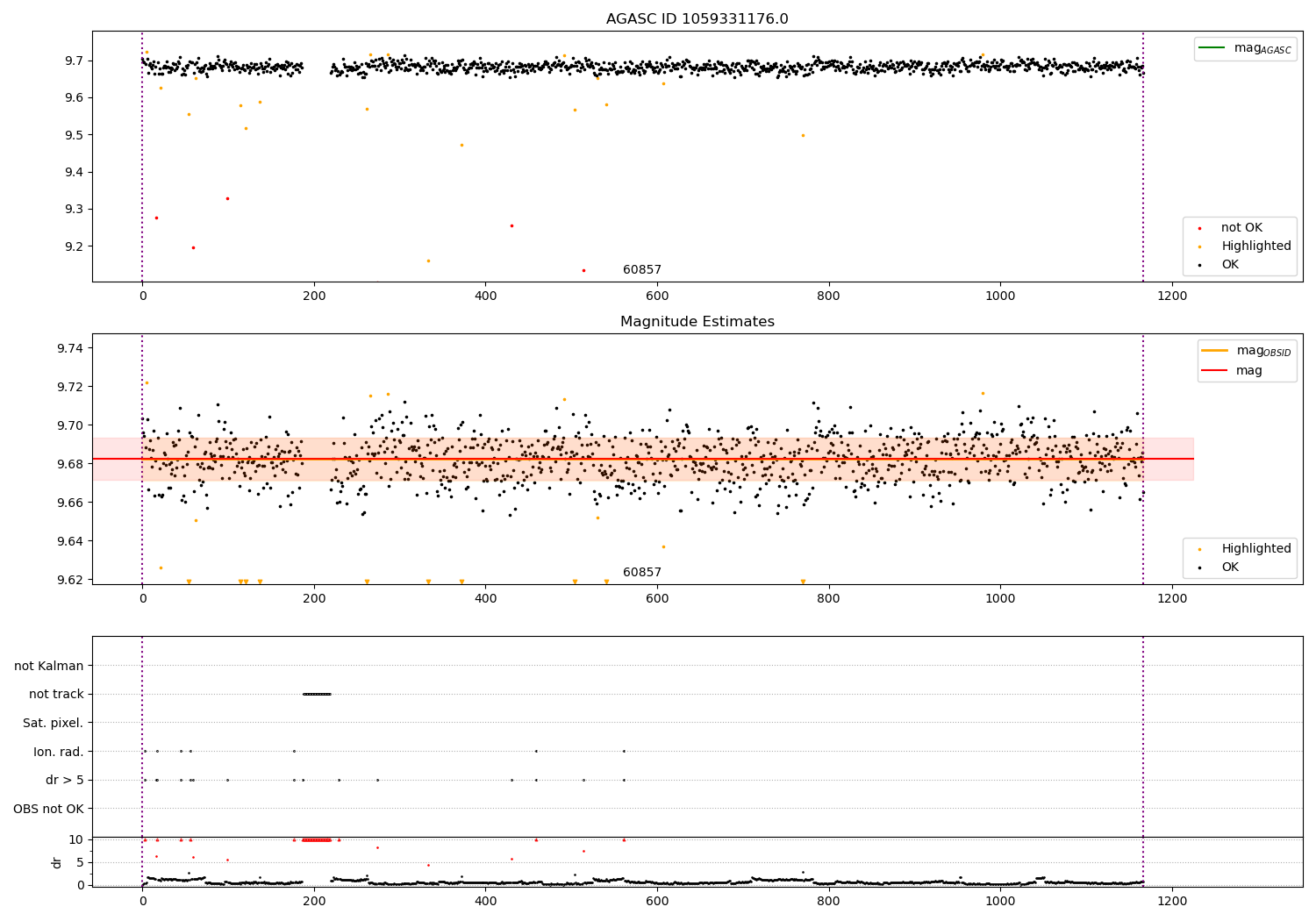Click the 'not Kalman' row label

pyautogui.click(x=49, y=666)
